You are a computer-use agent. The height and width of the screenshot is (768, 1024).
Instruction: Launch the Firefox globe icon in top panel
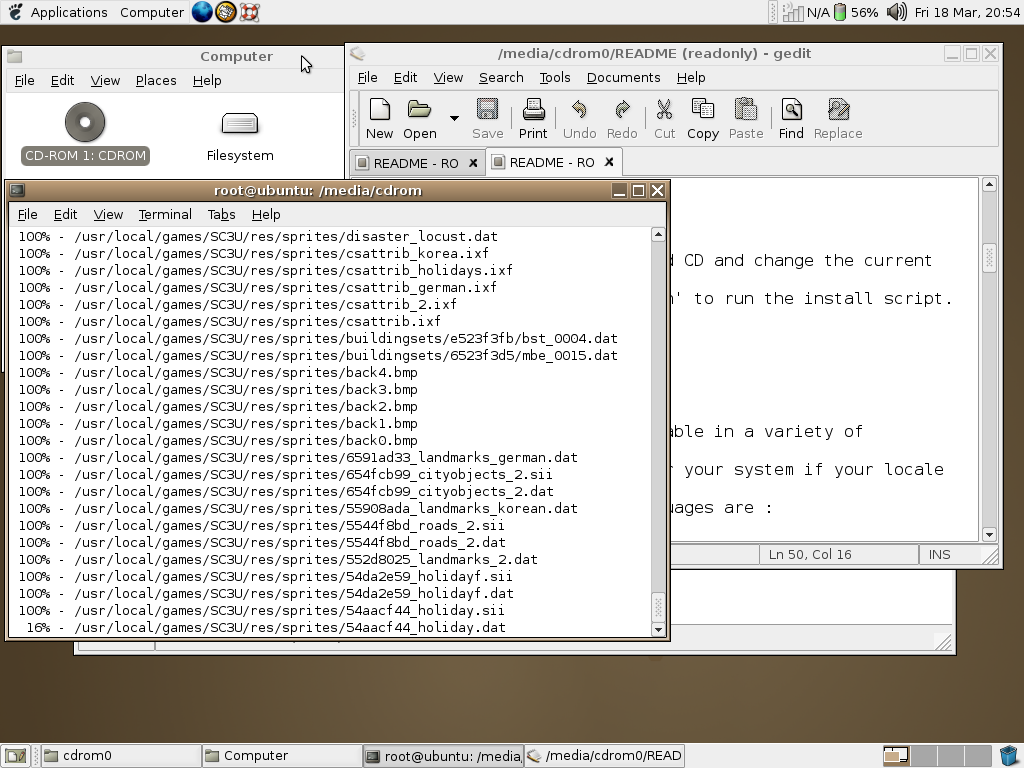pos(202,12)
